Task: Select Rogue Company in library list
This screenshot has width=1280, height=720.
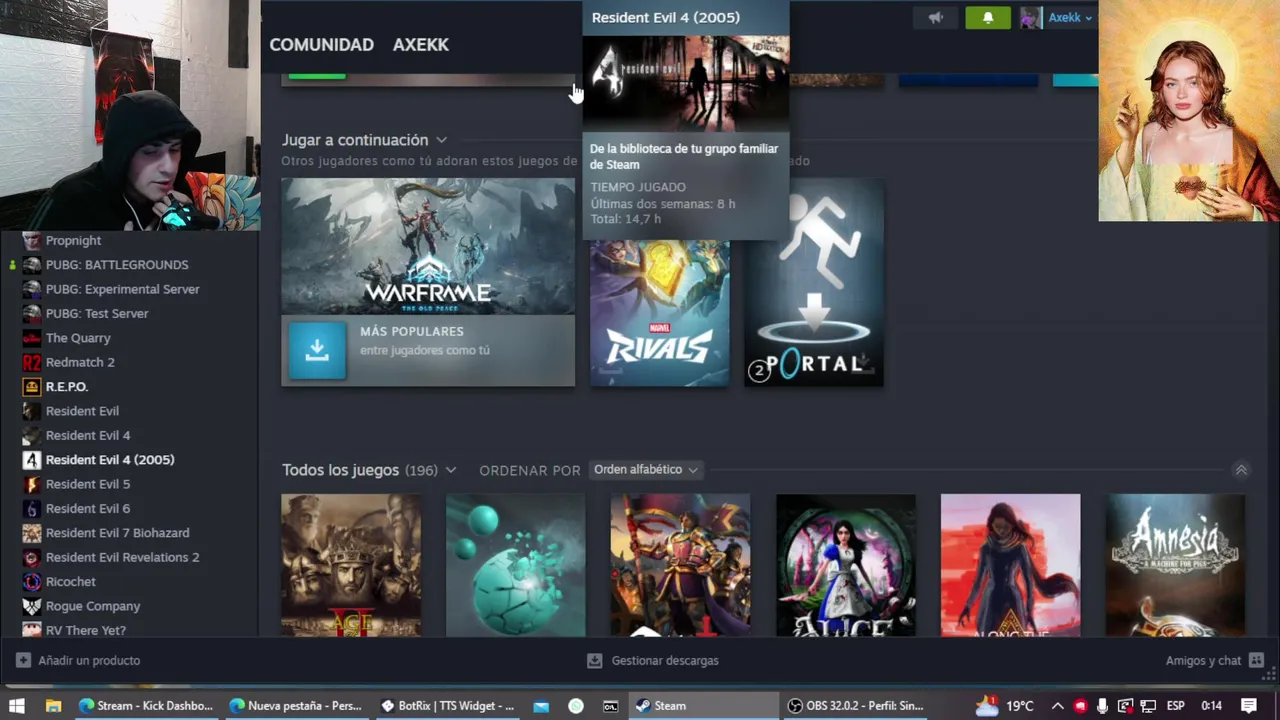Action: (x=93, y=606)
